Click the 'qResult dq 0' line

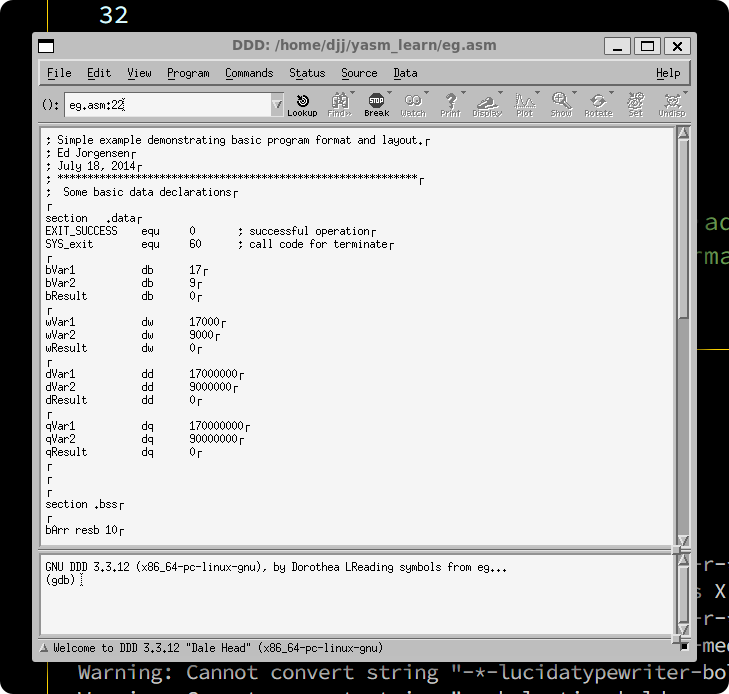click(124, 452)
